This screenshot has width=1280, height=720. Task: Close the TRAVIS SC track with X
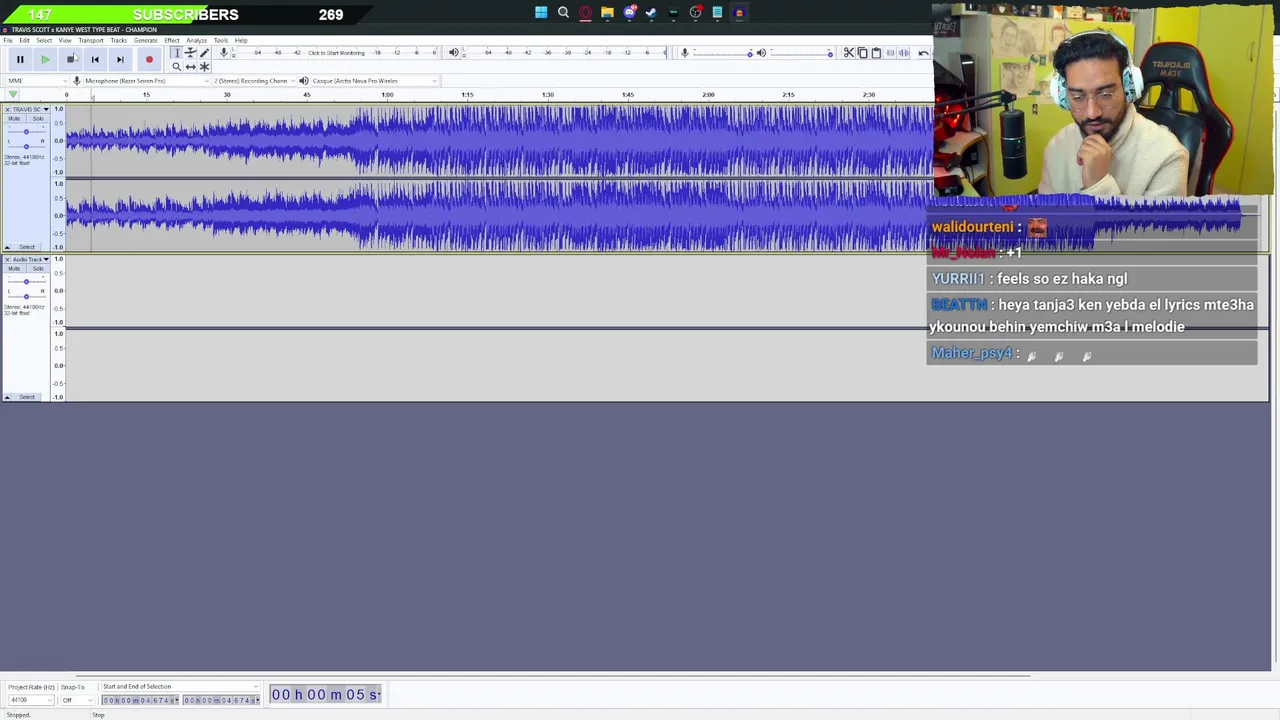[6, 109]
